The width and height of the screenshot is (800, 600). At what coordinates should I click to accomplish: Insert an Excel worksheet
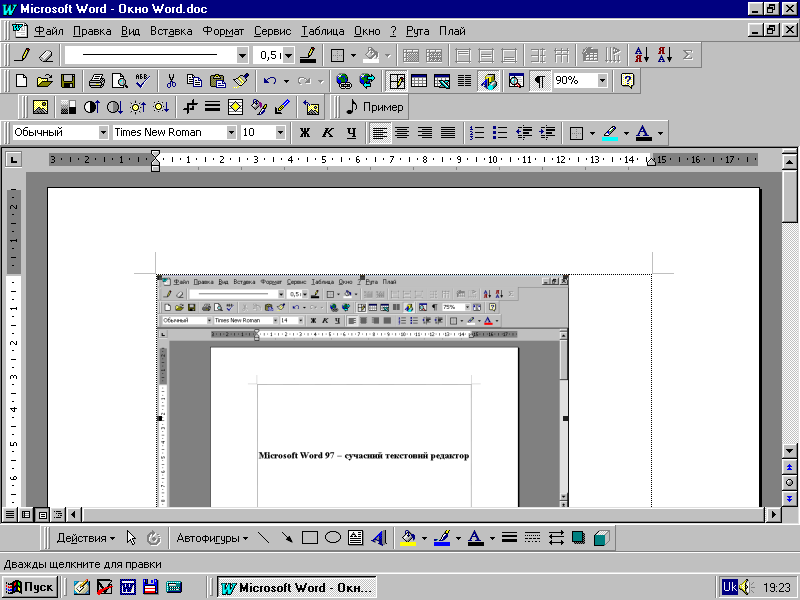pyautogui.click(x=442, y=81)
